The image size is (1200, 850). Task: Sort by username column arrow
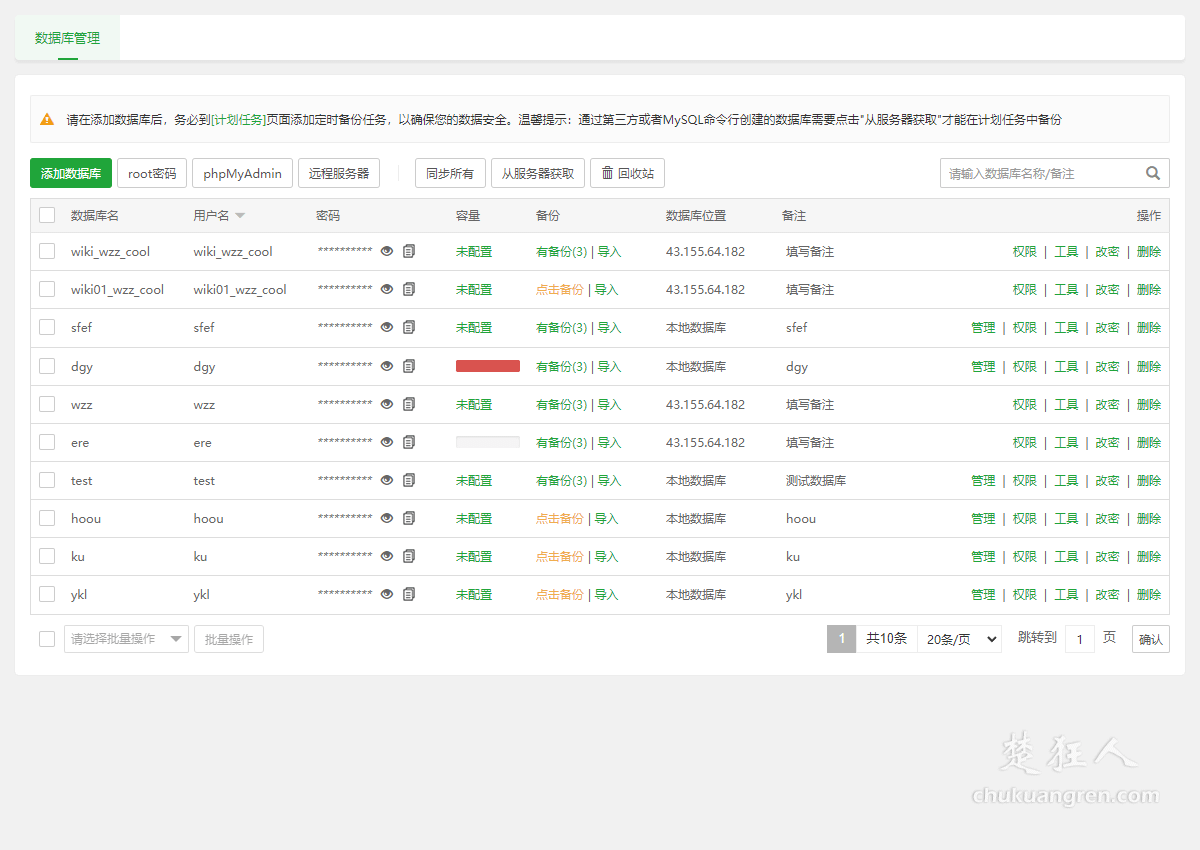240,216
